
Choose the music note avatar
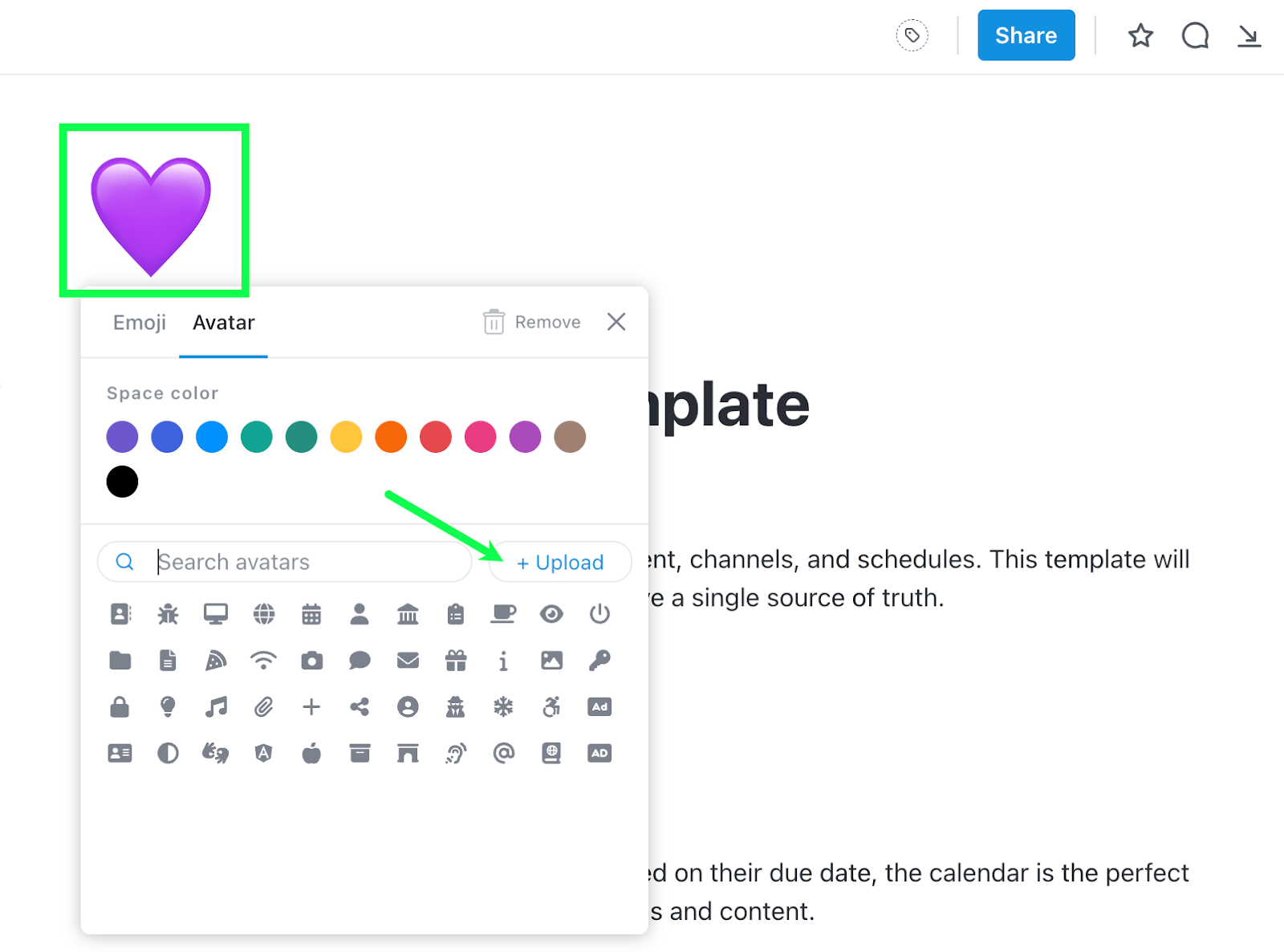click(x=216, y=706)
